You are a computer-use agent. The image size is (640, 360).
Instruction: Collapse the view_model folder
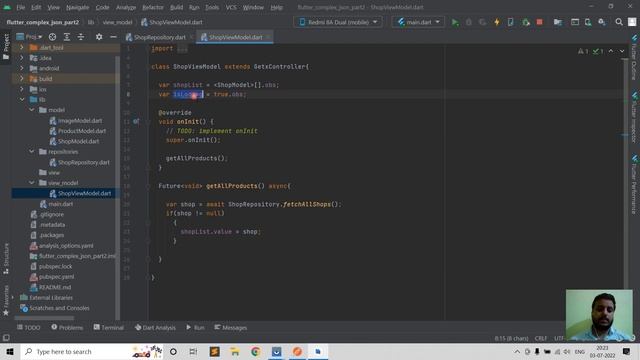31,182
